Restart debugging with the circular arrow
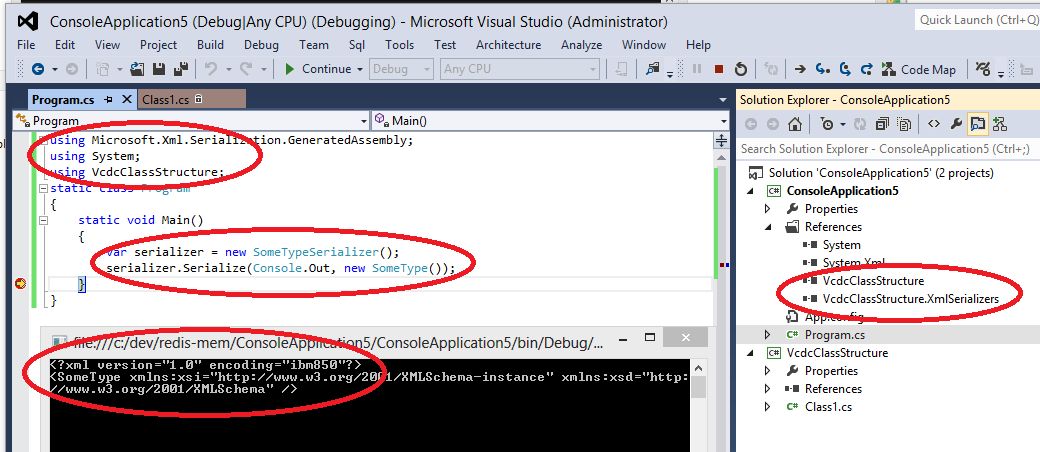1040x452 pixels. coord(742,69)
